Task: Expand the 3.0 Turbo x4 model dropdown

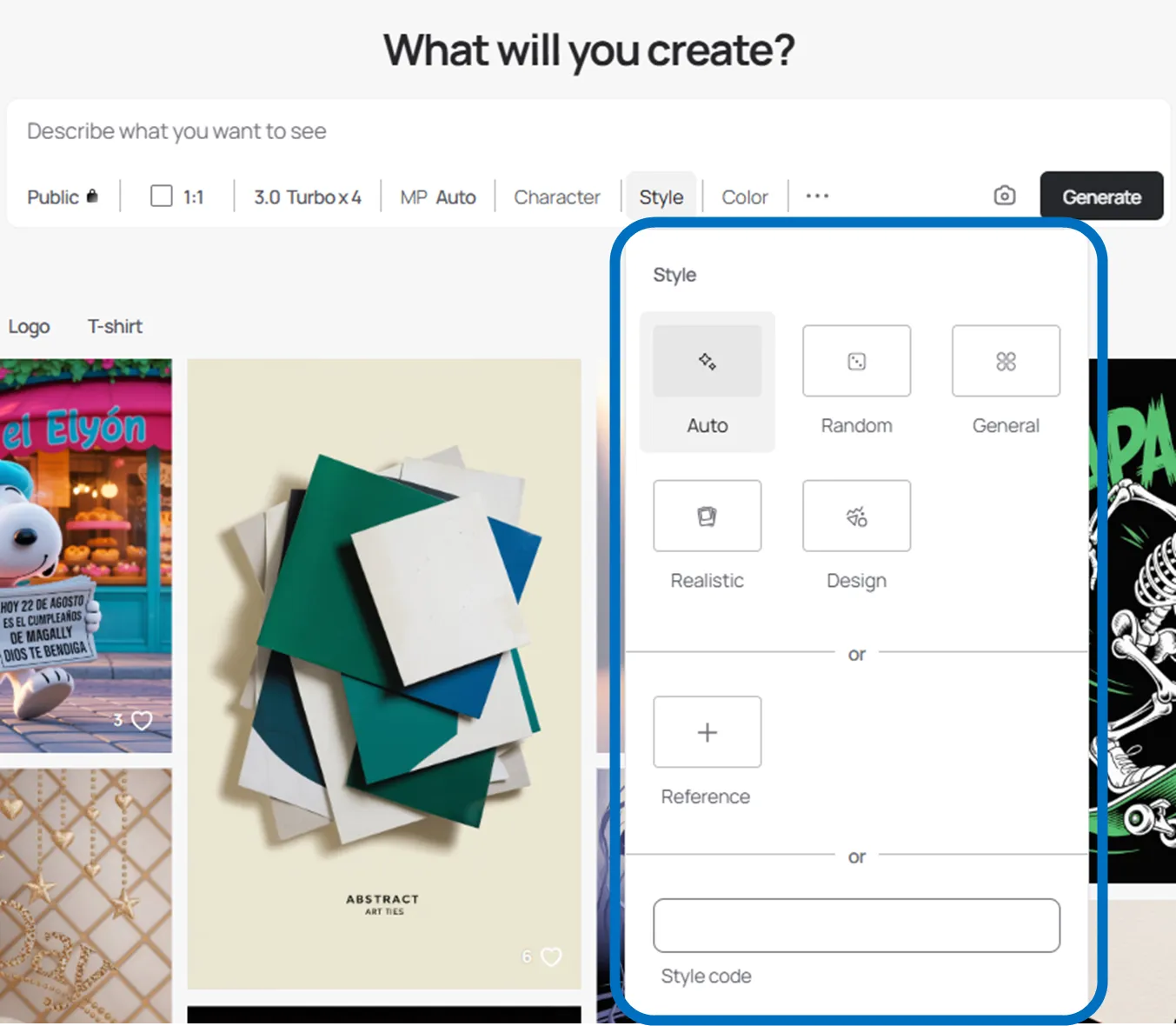Action: 307,197
